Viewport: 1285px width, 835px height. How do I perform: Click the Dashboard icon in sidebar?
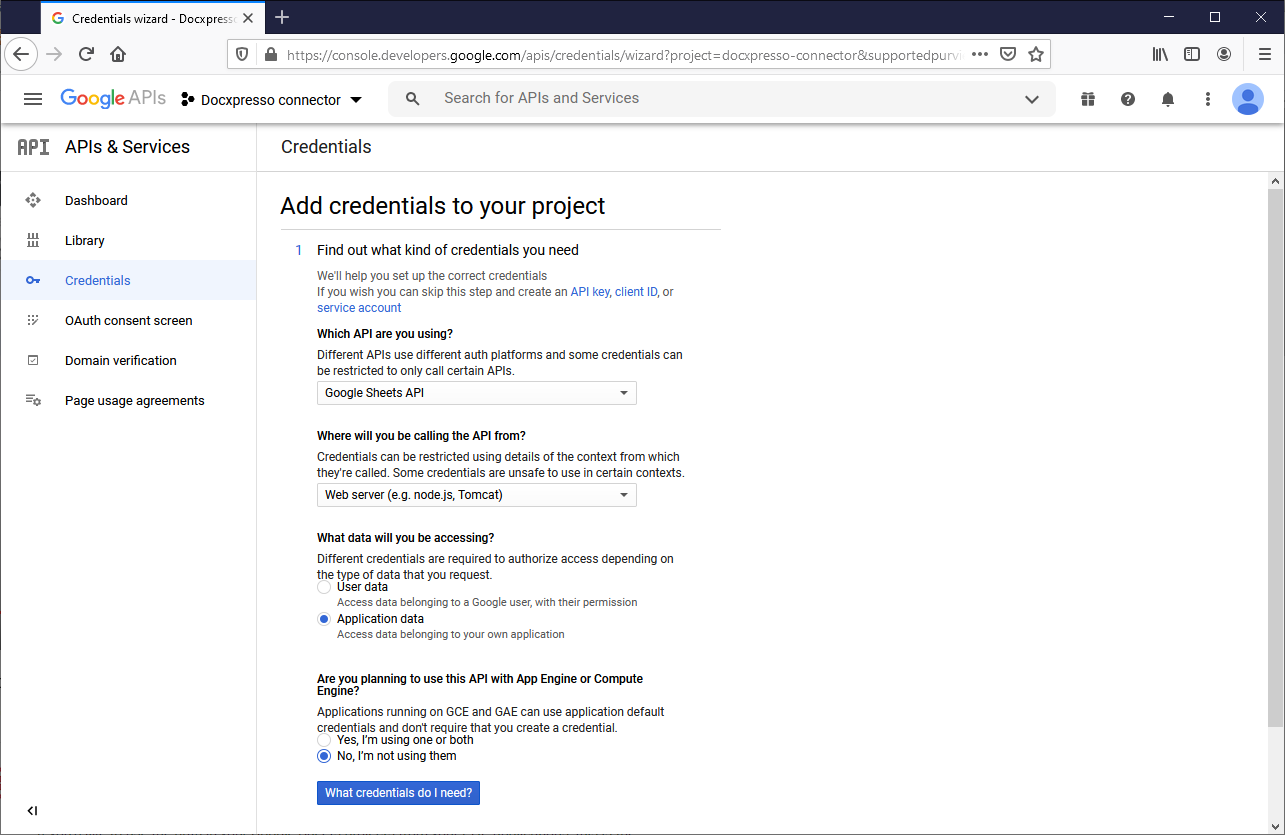tap(33, 200)
